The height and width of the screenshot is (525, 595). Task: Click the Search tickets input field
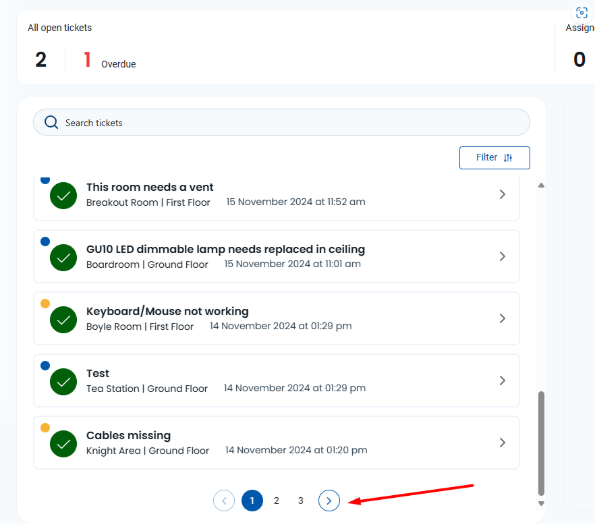(281, 123)
